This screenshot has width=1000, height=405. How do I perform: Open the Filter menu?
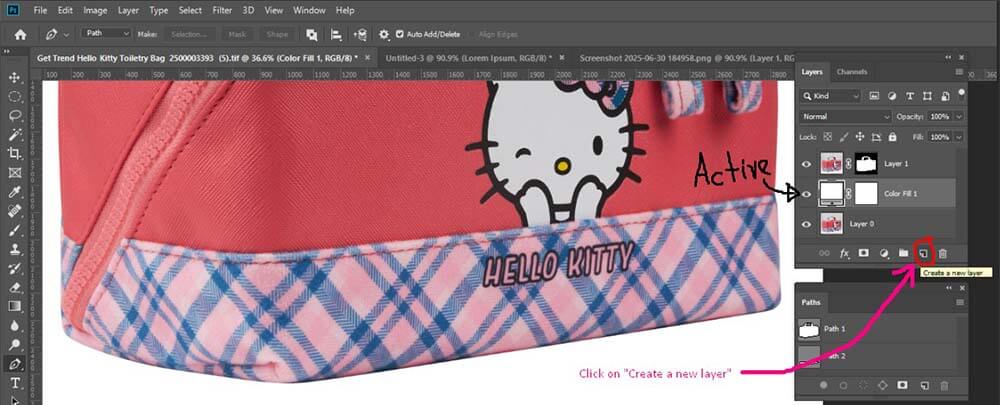pyautogui.click(x=222, y=10)
